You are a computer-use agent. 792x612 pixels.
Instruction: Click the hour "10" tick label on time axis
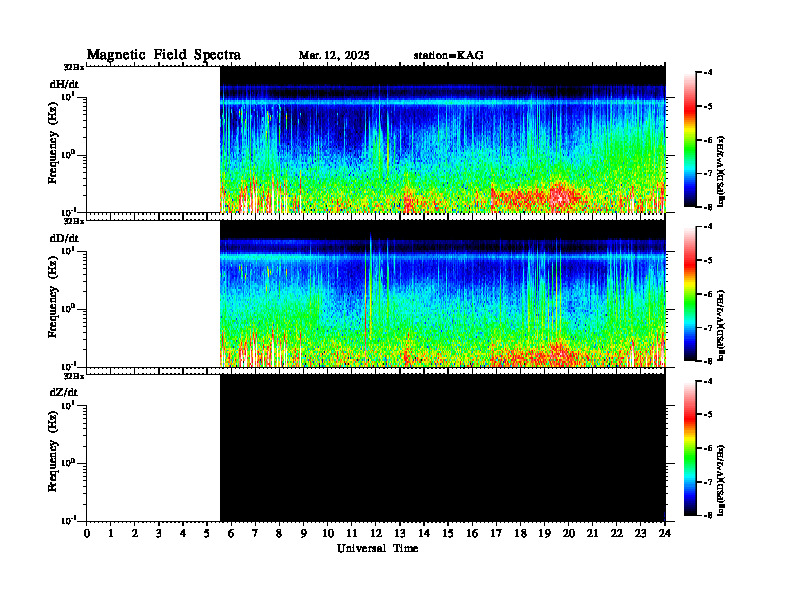click(328, 534)
